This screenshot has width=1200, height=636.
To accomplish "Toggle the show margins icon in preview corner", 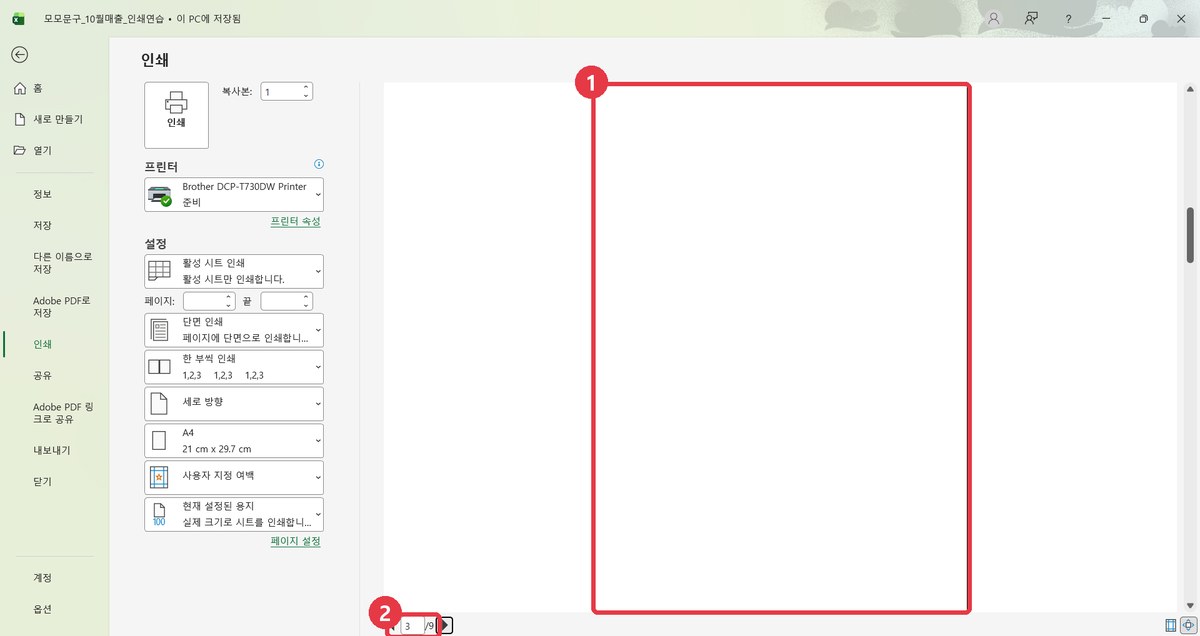I will tap(1171, 625).
